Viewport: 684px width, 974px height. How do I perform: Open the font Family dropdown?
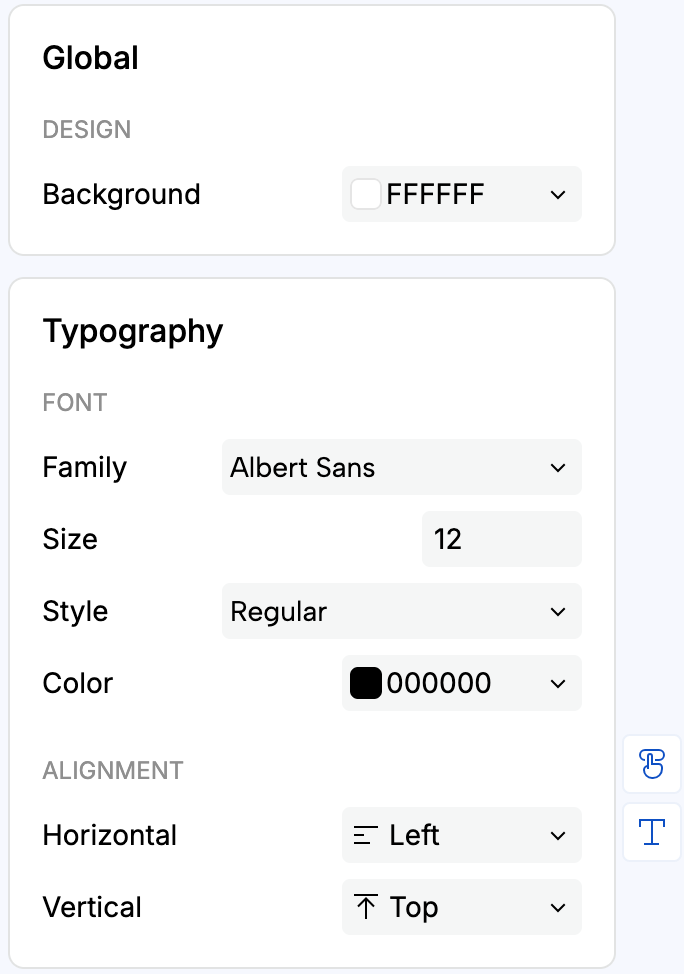point(558,467)
